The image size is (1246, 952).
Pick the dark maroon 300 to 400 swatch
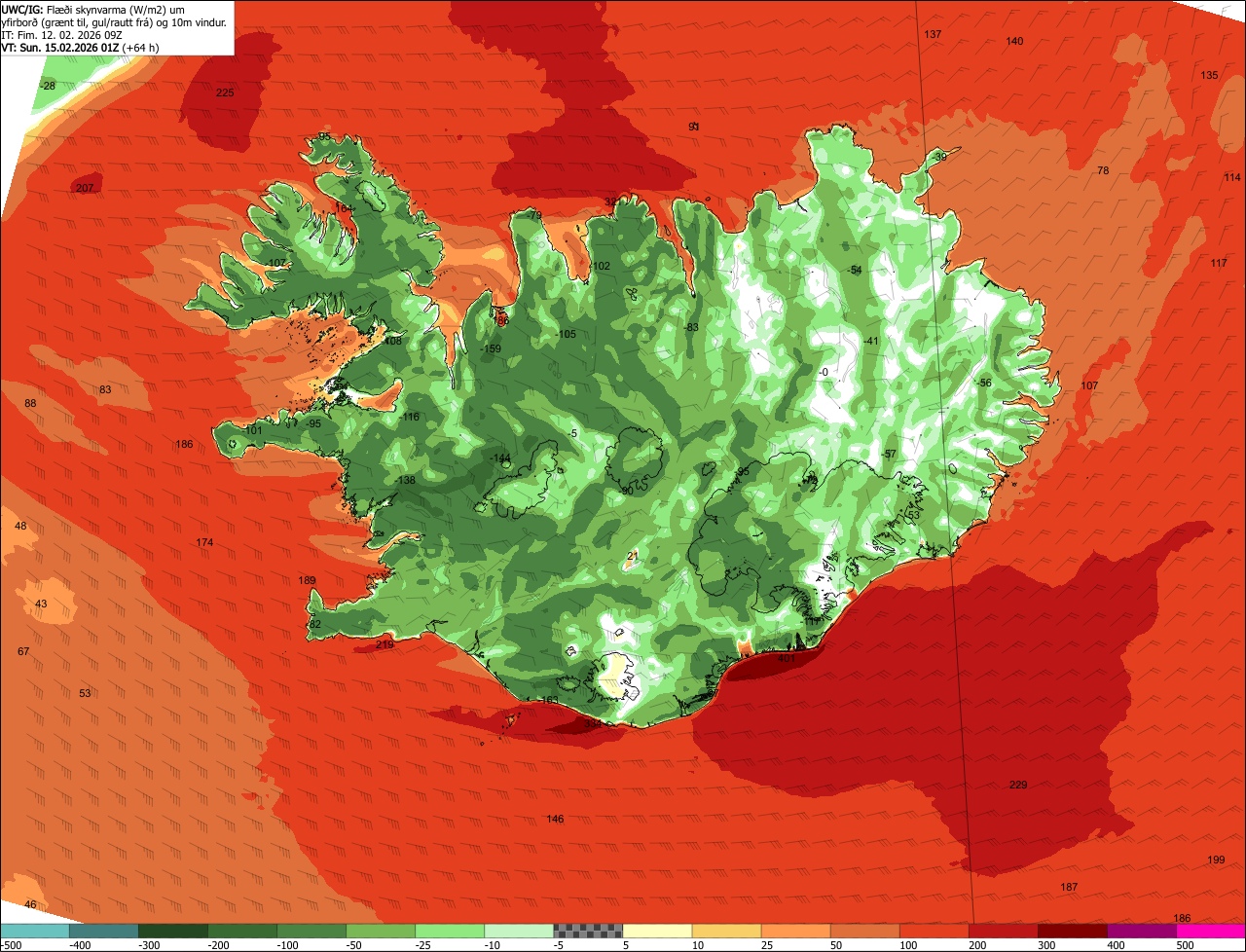tap(1072, 932)
